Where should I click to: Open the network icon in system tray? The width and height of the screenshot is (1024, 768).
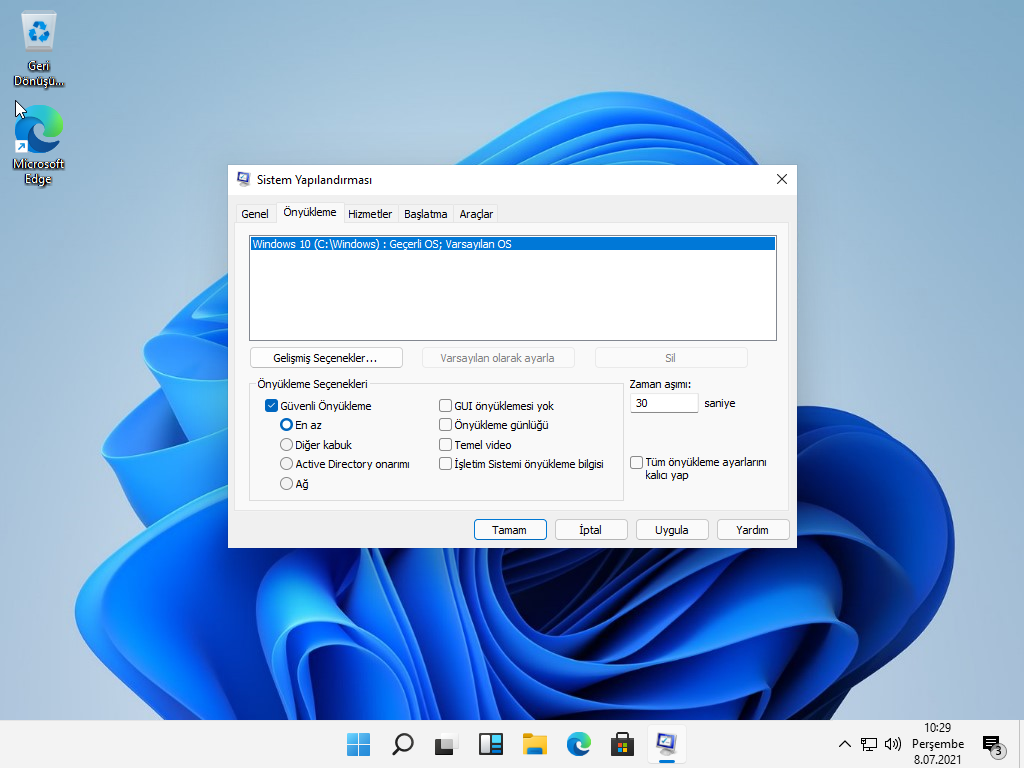868,744
